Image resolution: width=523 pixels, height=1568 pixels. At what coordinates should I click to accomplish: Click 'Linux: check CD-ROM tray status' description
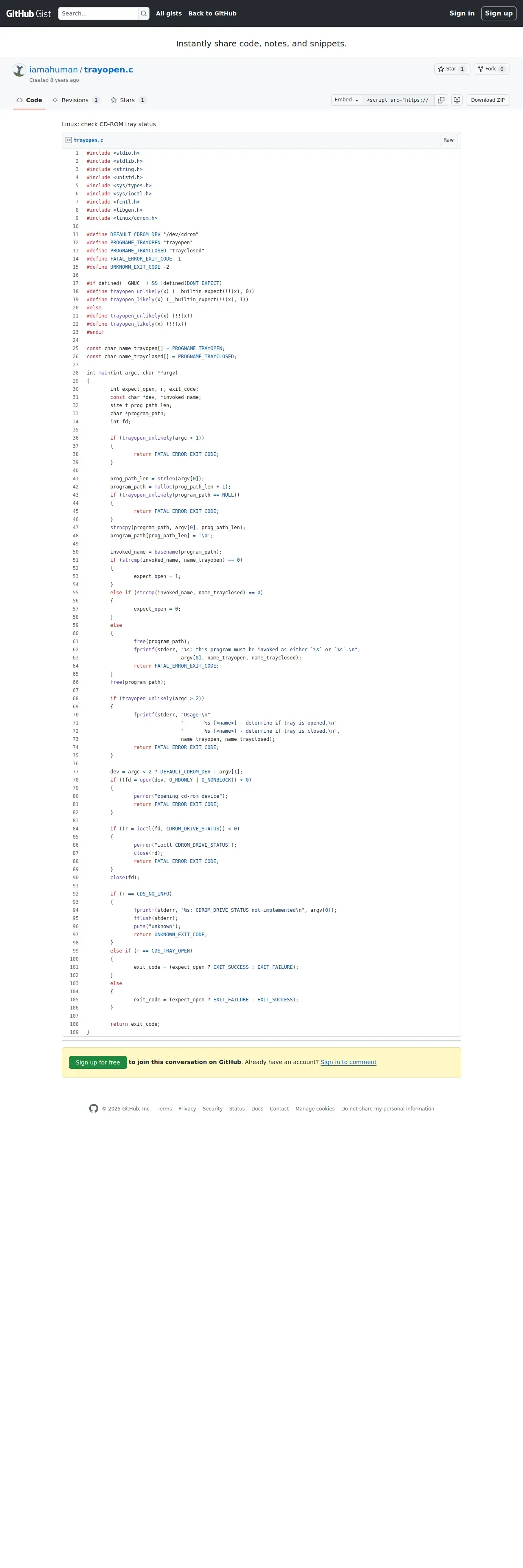109,124
